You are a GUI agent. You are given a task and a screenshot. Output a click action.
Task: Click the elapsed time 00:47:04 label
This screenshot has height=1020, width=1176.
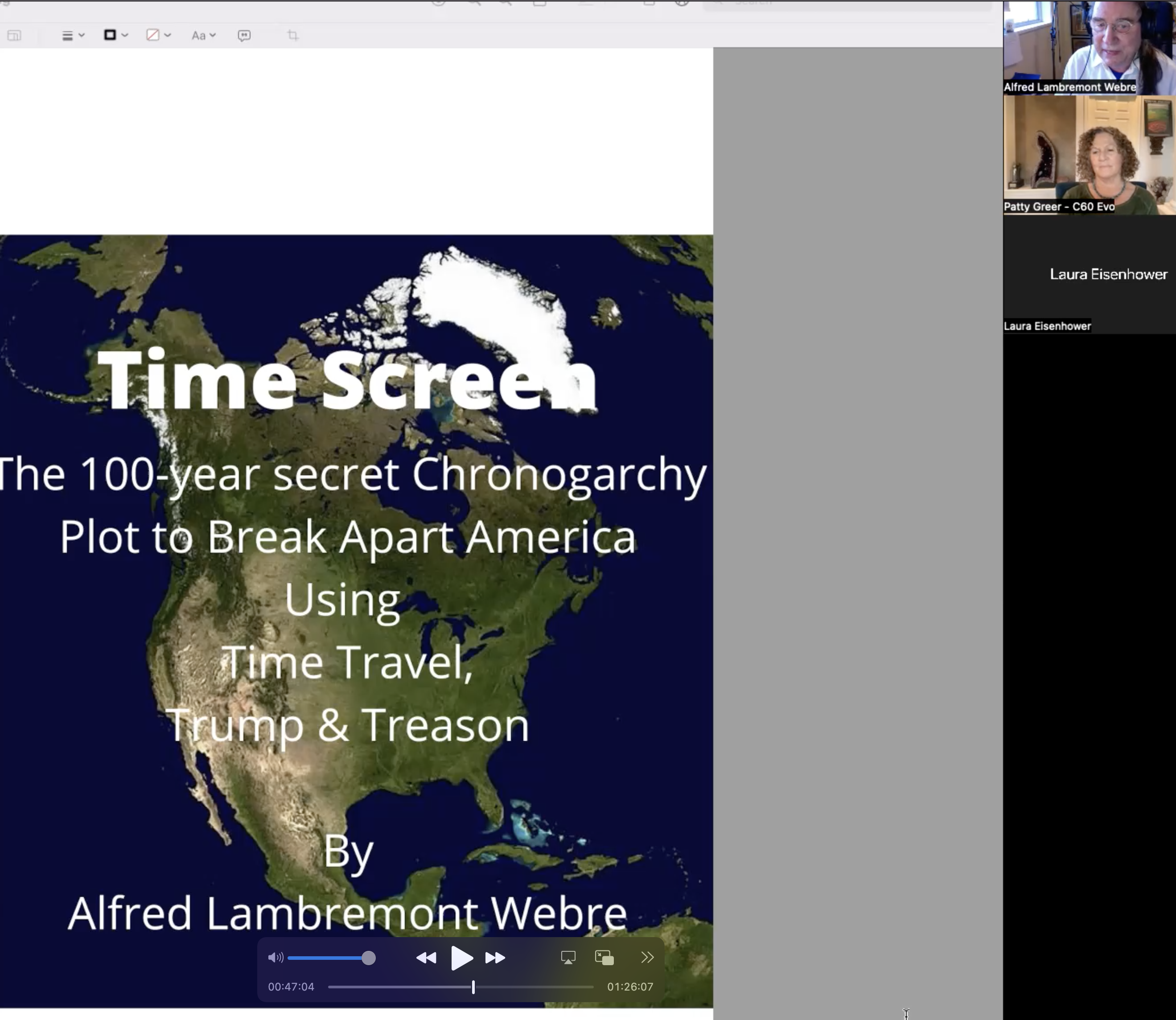tap(291, 987)
